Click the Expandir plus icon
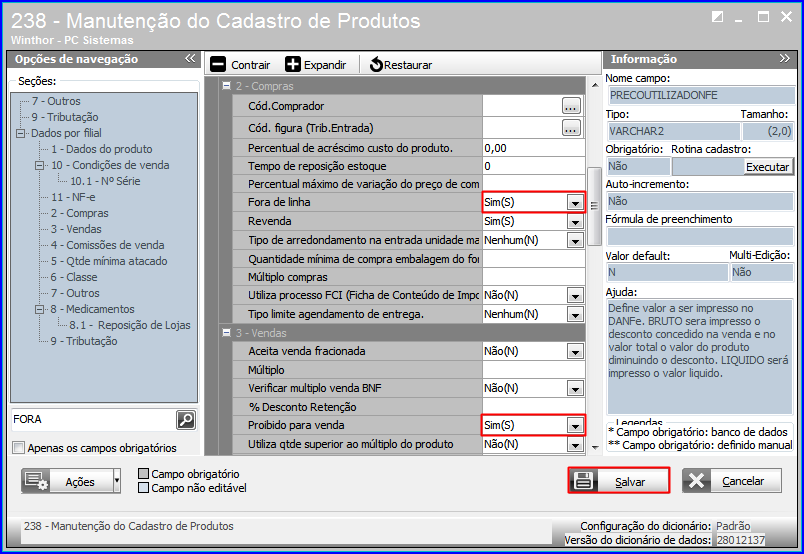The height and width of the screenshot is (554, 804). tap(293, 65)
